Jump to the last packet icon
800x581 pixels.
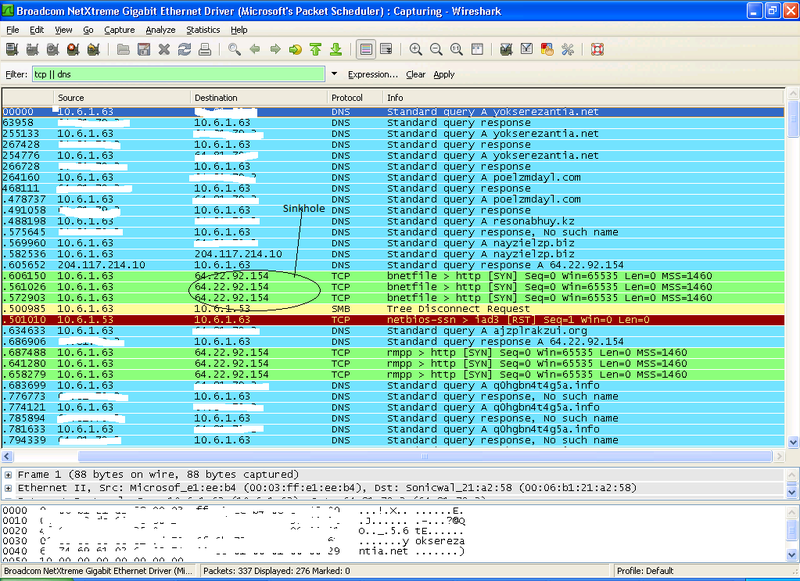point(336,49)
